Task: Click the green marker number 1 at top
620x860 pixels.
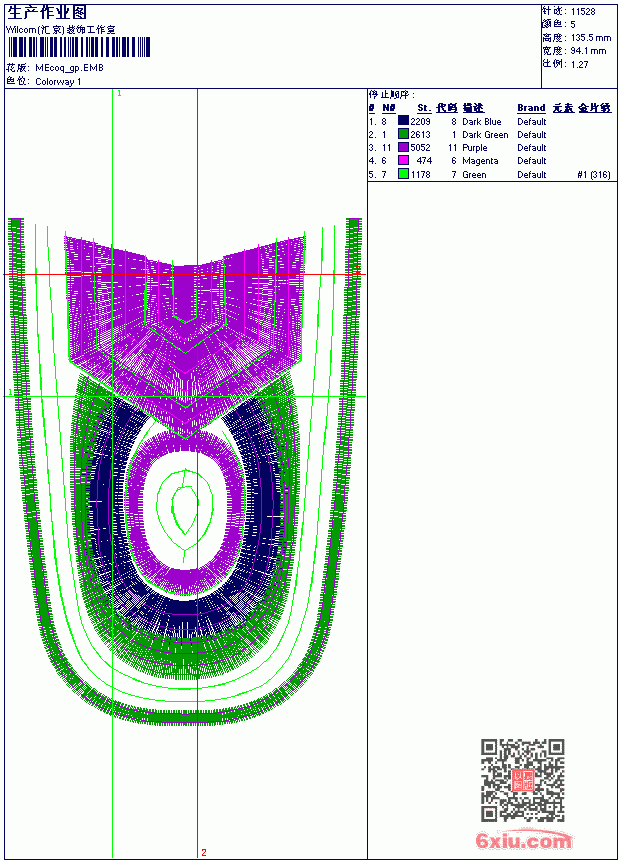Action: tap(119, 94)
